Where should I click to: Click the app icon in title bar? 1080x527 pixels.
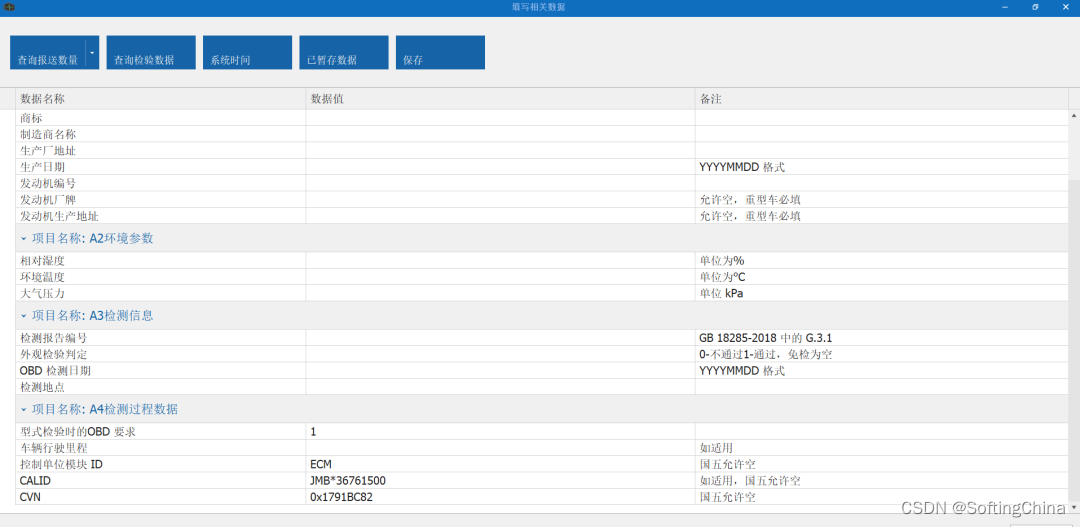pos(9,7)
